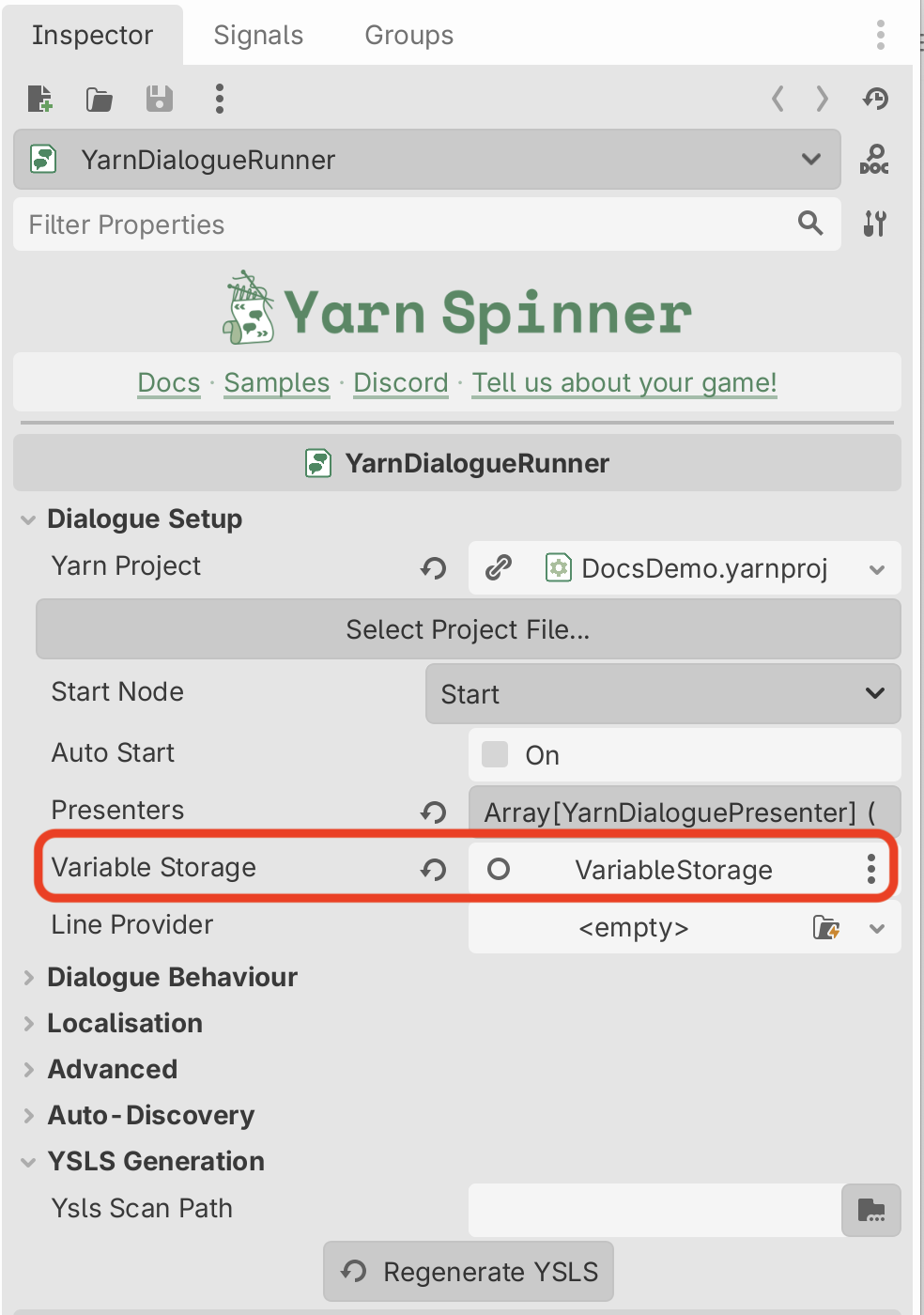The image size is (924, 1315).
Task: Click the node circle icon in Variable Storage
Action: [x=499, y=869]
